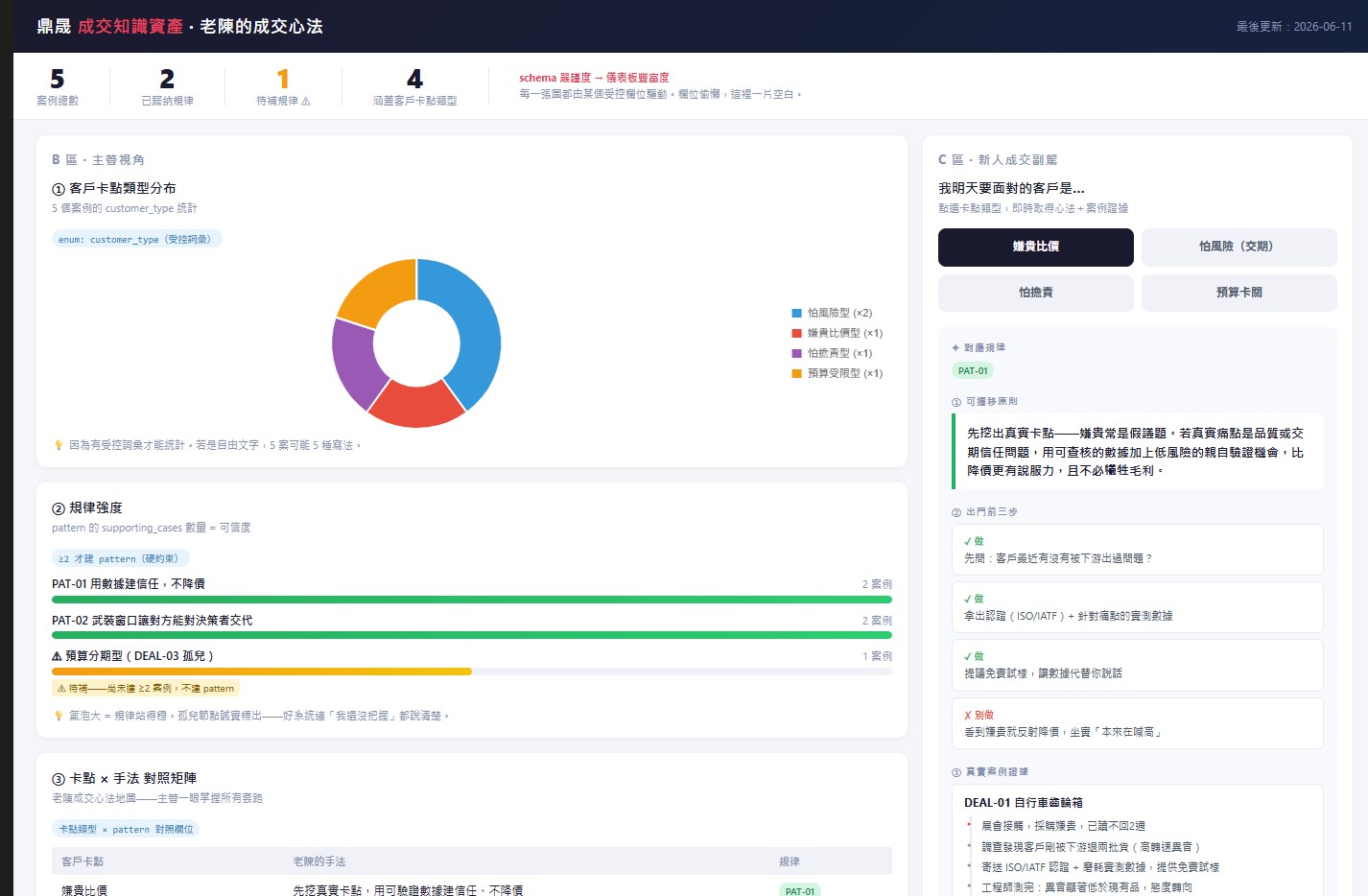Click the ≥2 才建 pattern tag
This screenshot has width=1368, height=896.
tap(121, 558)
